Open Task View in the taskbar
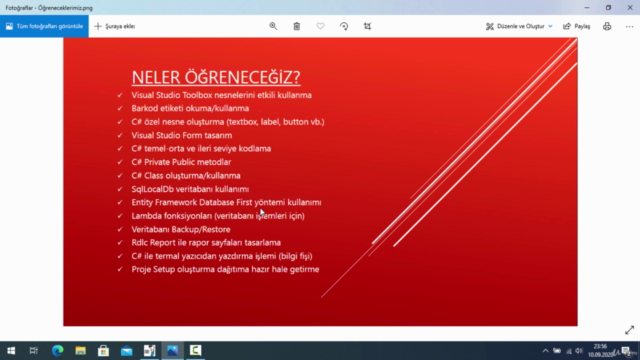The height and width of the screenshot is (360, 640). point(33,351)
